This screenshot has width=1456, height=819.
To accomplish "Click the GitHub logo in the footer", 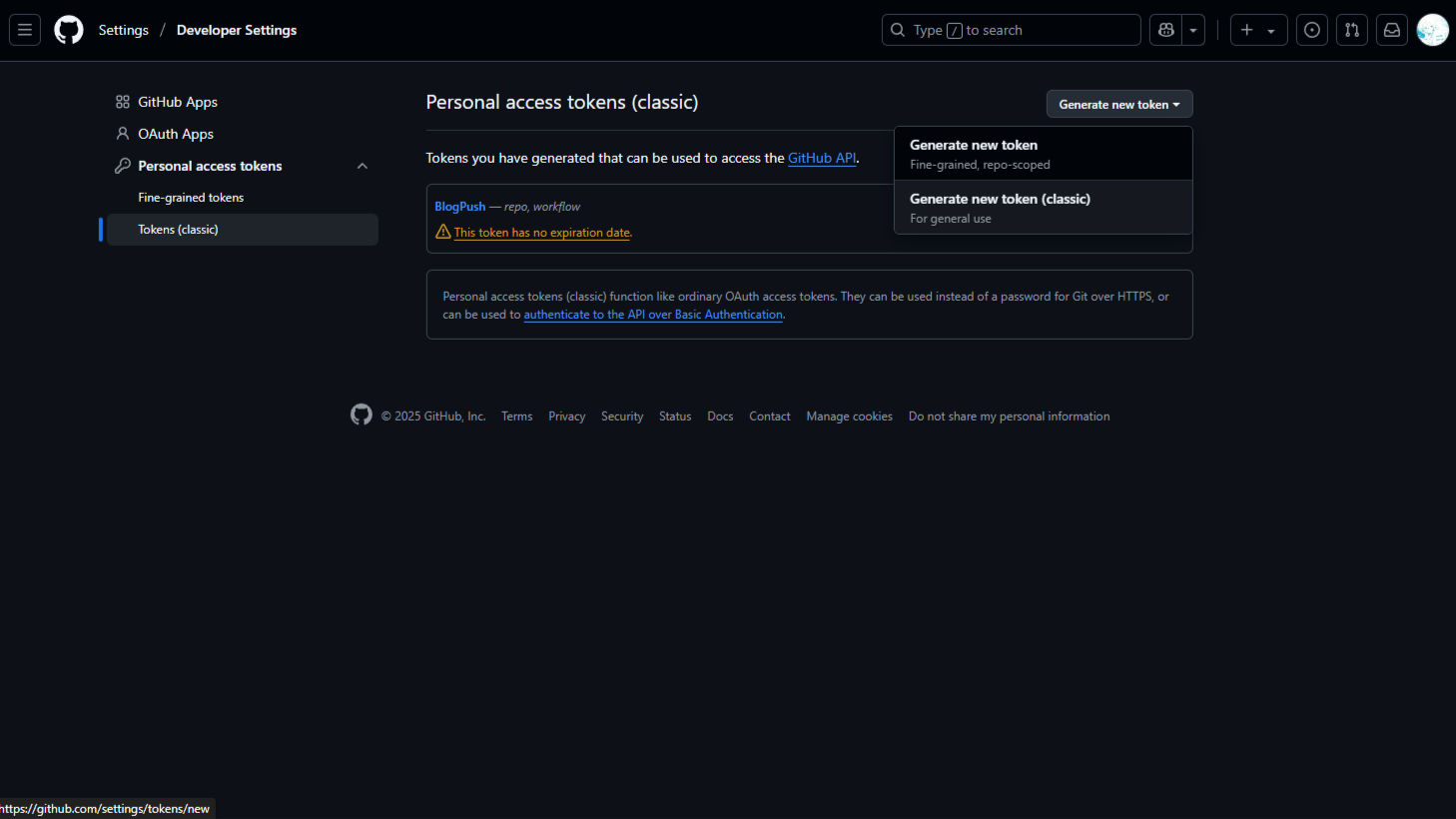I will 362,414.
